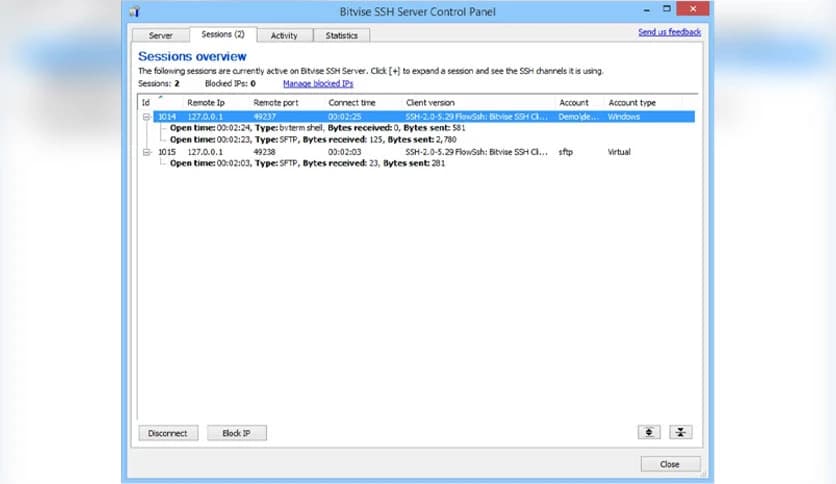Click remote port value 49237
This screenshot has width=836, height=484.
coord(264,117)
